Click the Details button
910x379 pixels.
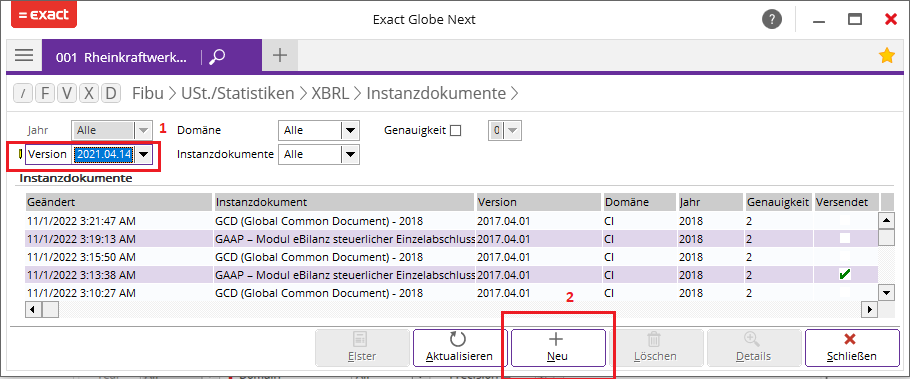pos(753,348)
